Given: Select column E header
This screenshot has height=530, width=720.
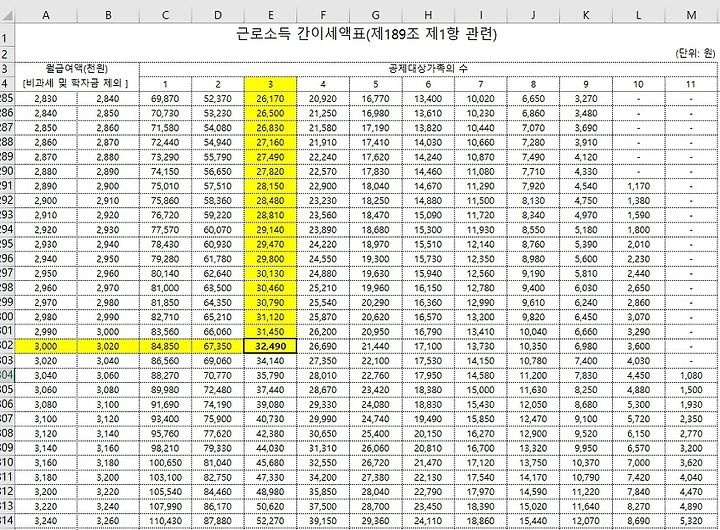Looking at the screenshot, I should [x=270, y=15].
